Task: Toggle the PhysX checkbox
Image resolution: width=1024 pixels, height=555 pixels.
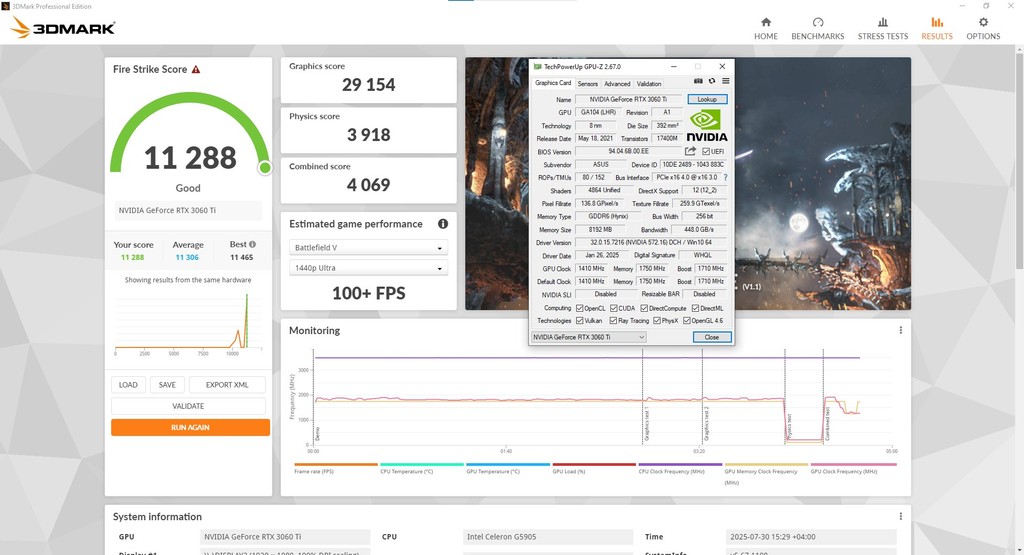Action: point(657,321)
